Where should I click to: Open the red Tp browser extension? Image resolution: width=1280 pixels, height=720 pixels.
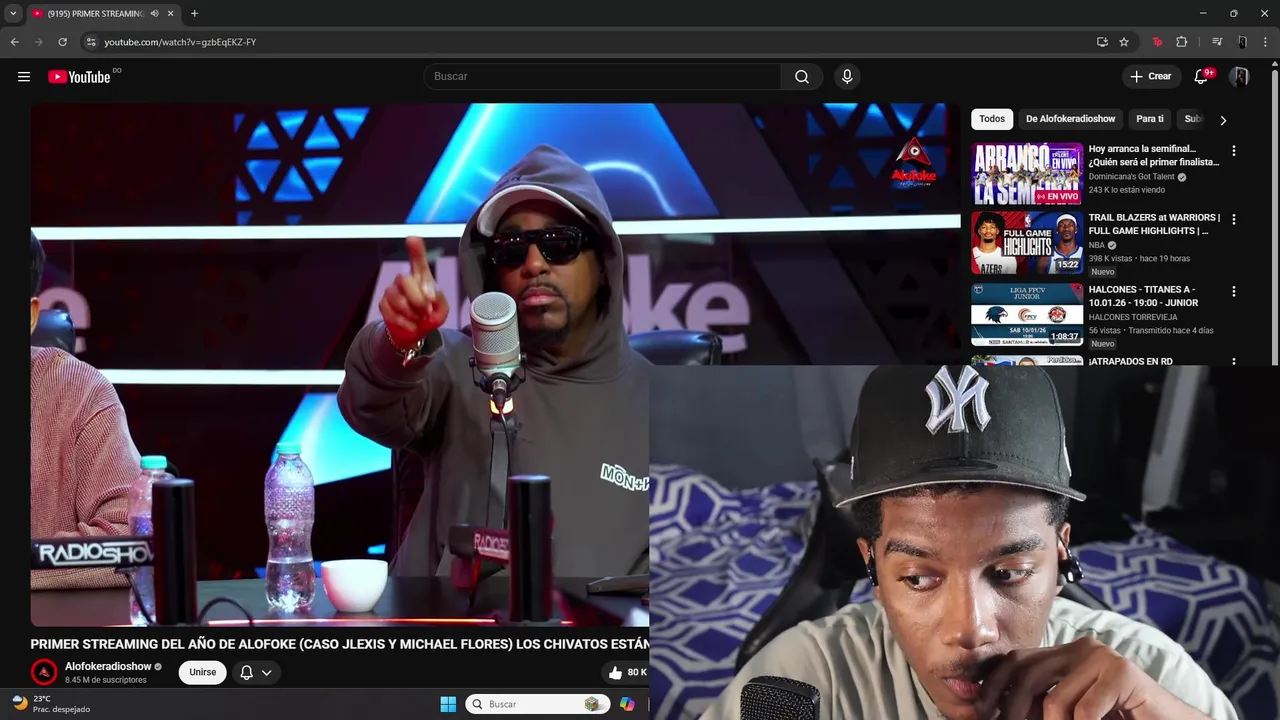point(1157,42)
